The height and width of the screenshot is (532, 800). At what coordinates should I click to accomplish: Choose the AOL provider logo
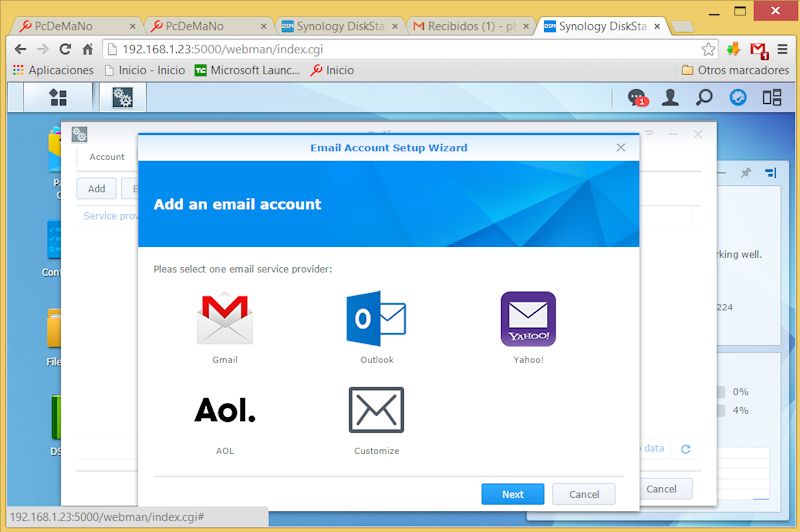(225, 410)
